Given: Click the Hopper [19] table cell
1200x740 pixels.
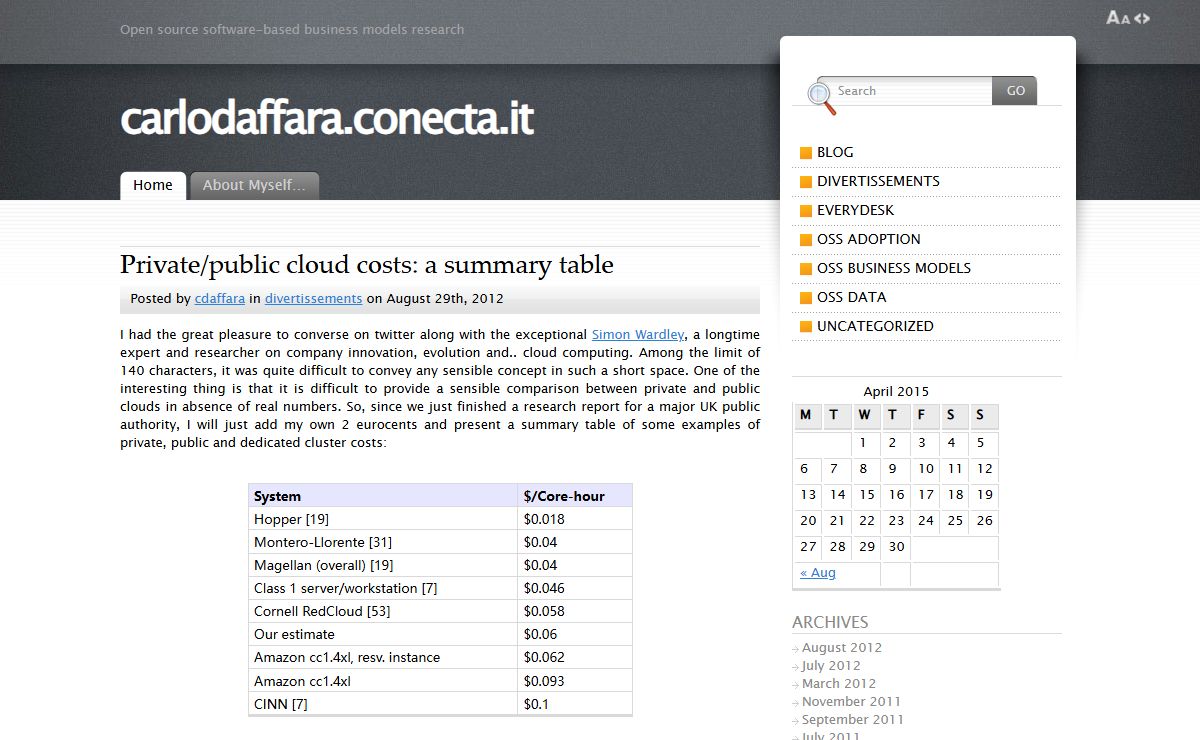Looking at the screenshot, I should pyautogui.click(x=383, y=519).
